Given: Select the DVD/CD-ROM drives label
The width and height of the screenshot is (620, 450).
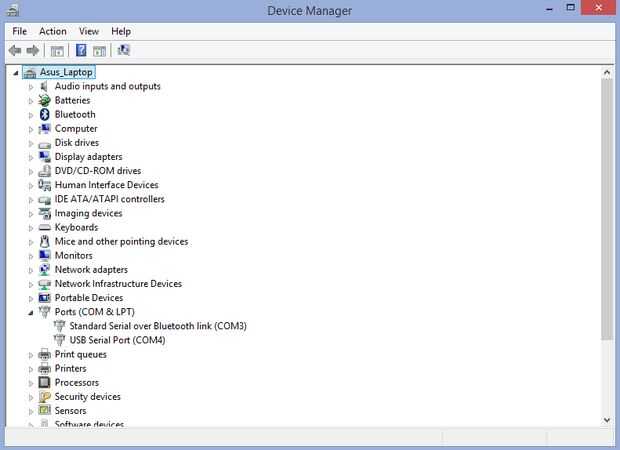Looking at the screenshot, I should point(98,171).
